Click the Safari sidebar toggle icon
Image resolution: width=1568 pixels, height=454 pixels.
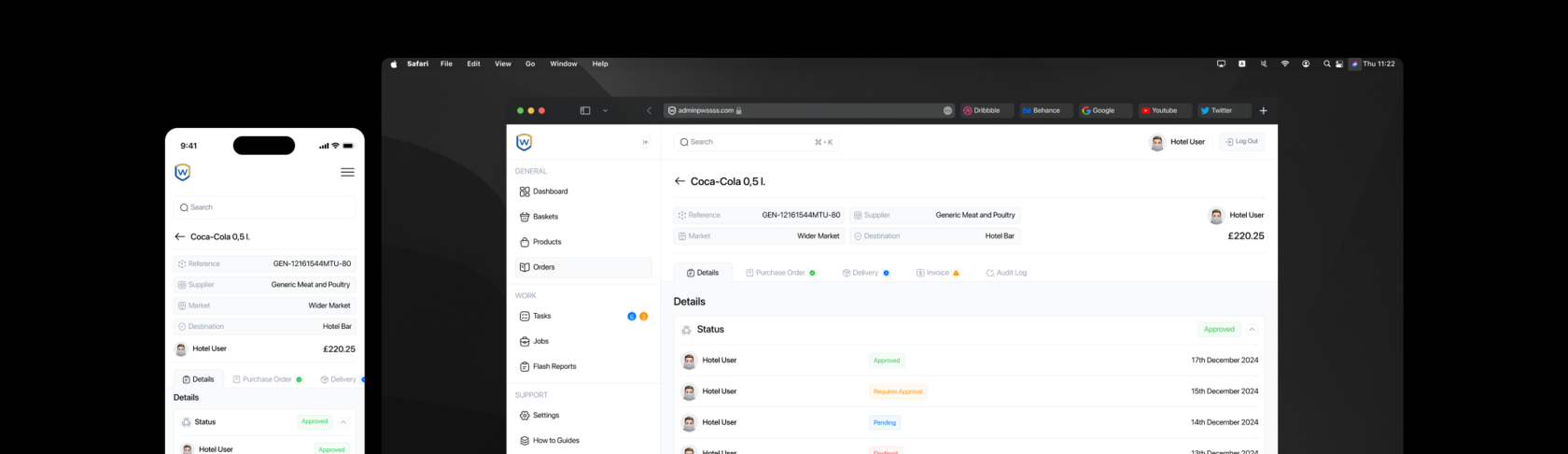click(x=585, y=110)
